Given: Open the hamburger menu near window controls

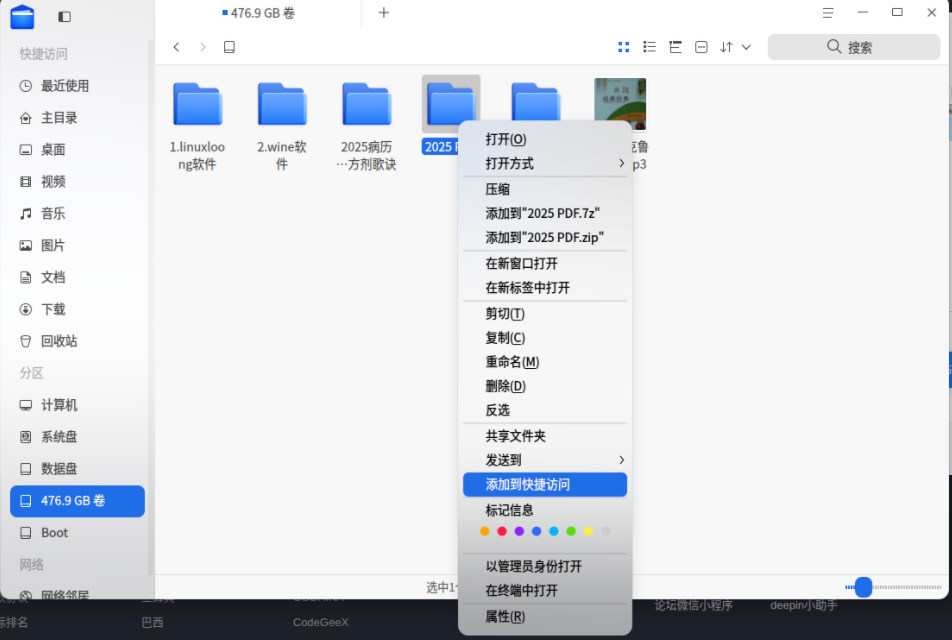Looking at the screenshot, I should point(827,13).
